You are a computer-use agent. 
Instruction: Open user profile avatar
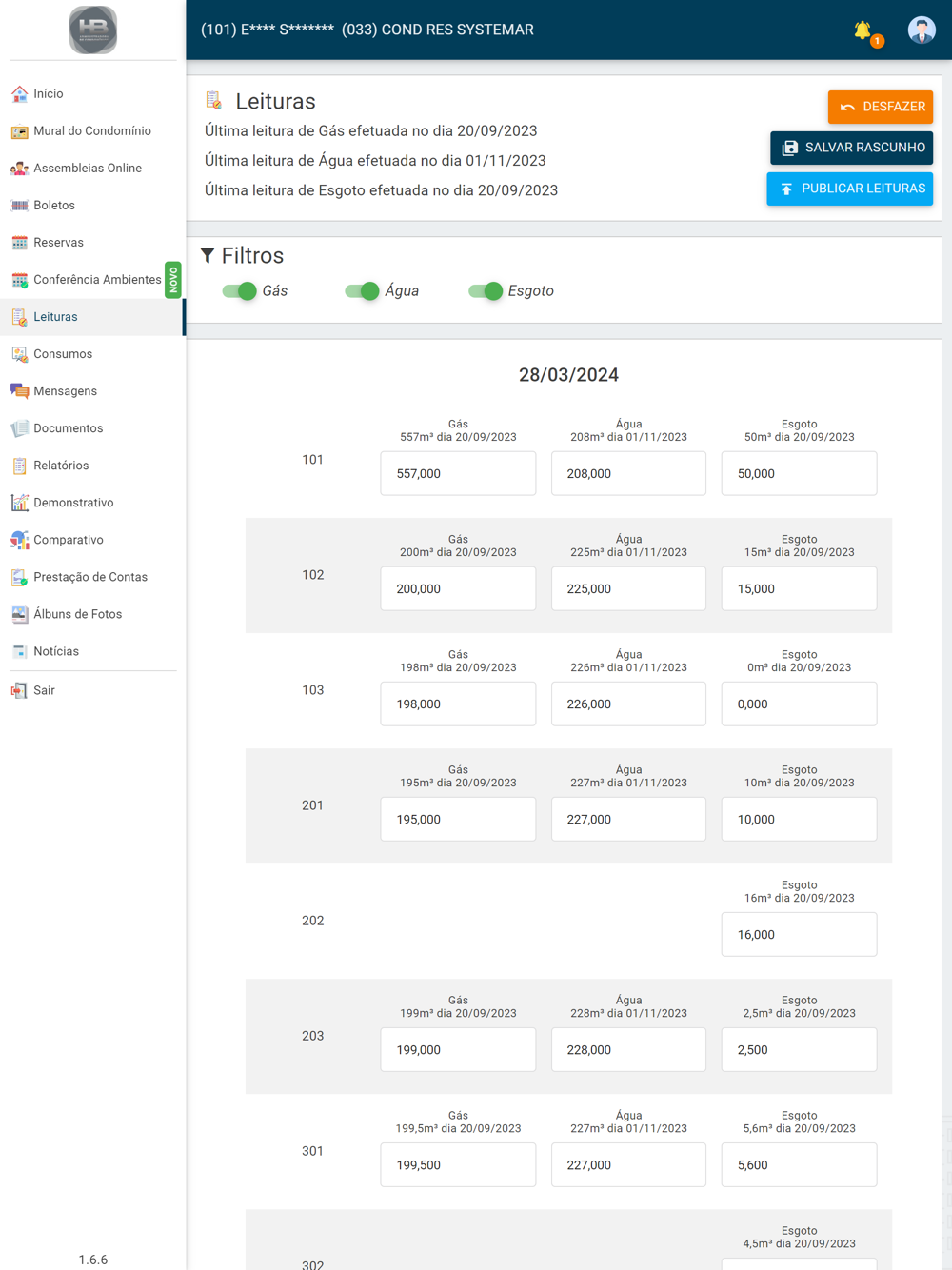(922, 30)
